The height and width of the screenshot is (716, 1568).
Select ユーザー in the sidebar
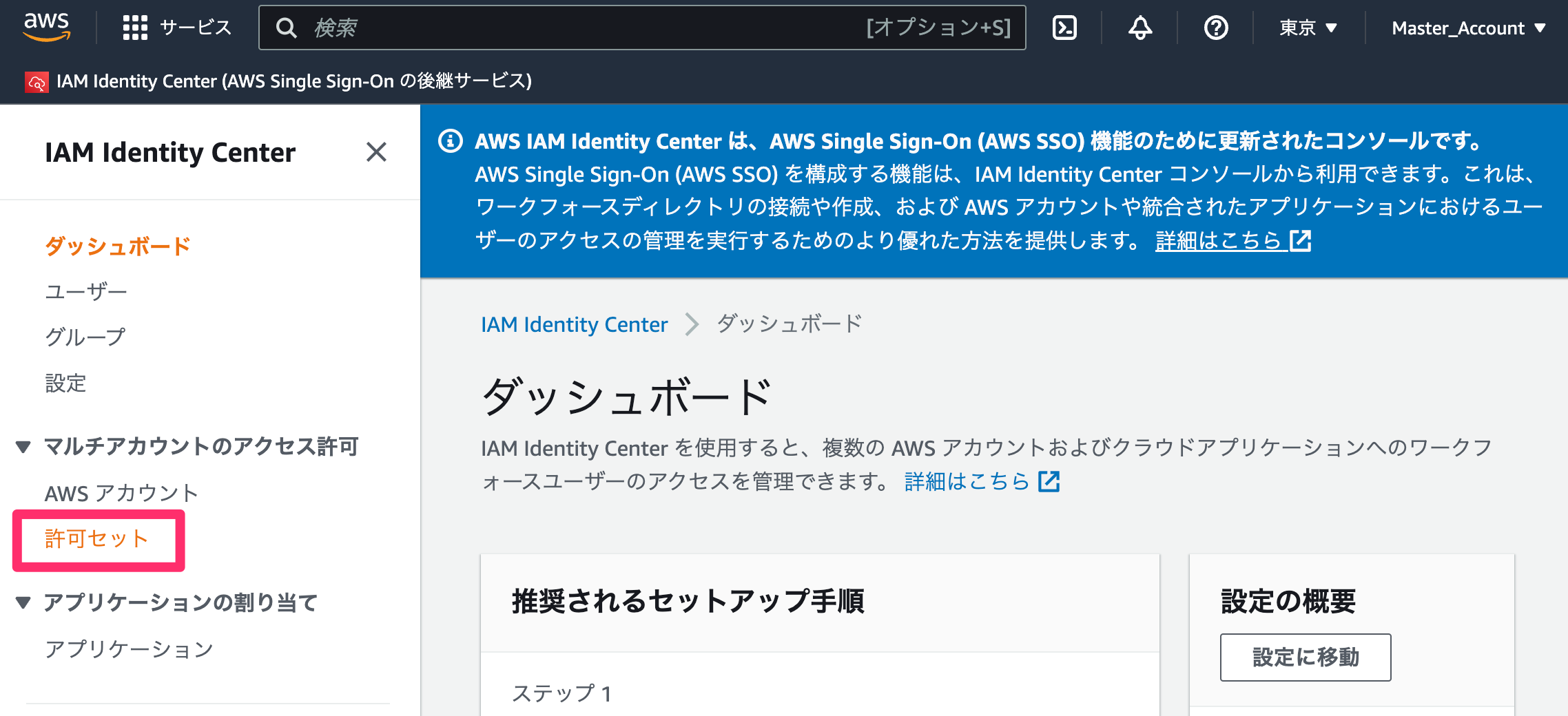(x=86, y=292)
